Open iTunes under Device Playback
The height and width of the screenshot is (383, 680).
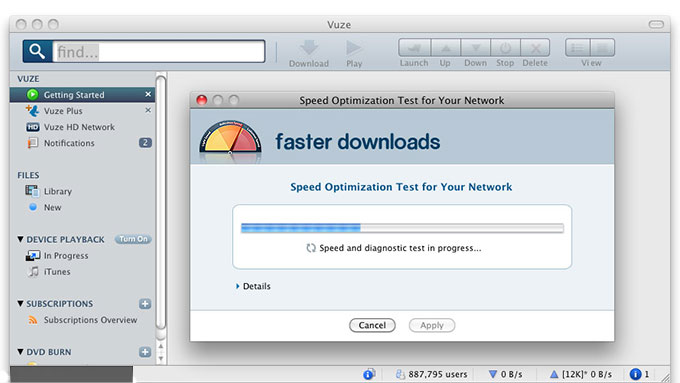(57, 272)
